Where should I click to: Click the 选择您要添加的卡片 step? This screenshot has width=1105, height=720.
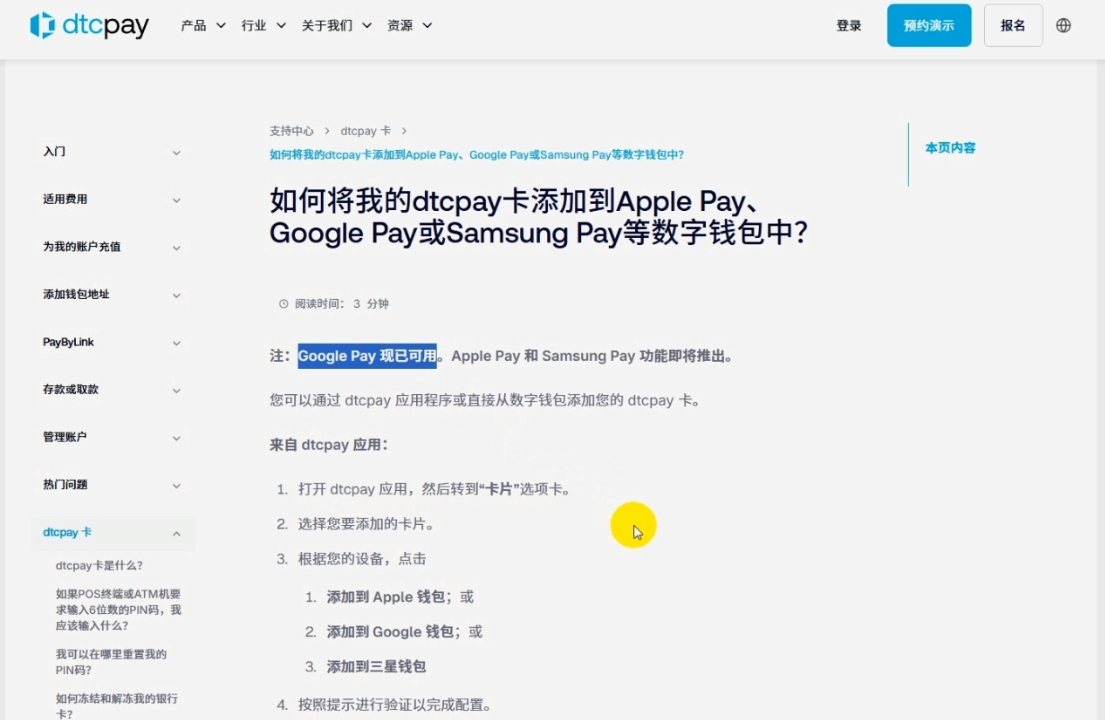pos(366,524)
